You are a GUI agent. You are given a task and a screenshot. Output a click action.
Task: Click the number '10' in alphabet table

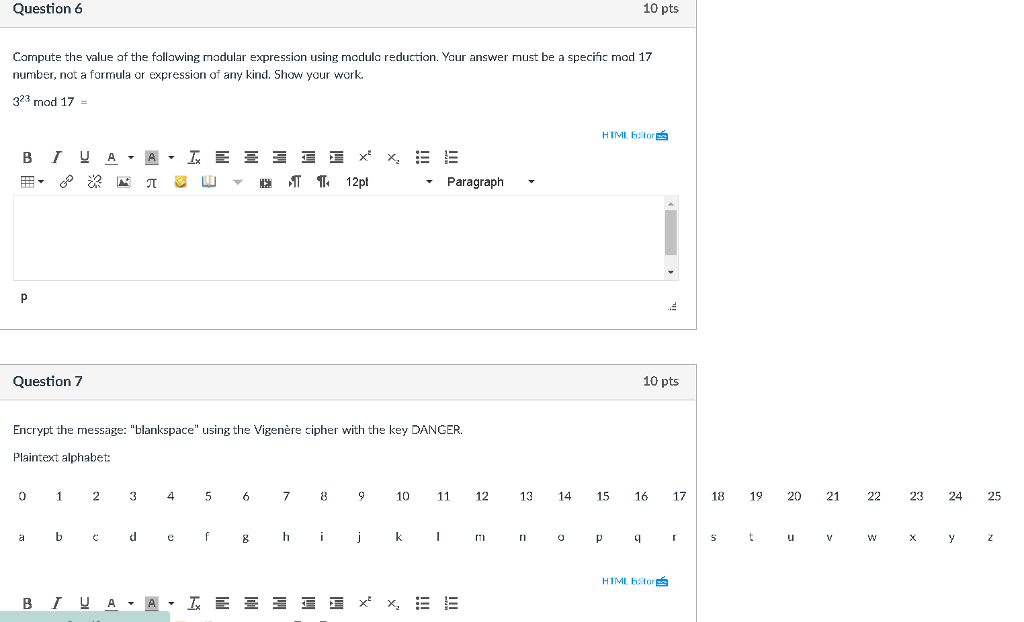(402, 497)
